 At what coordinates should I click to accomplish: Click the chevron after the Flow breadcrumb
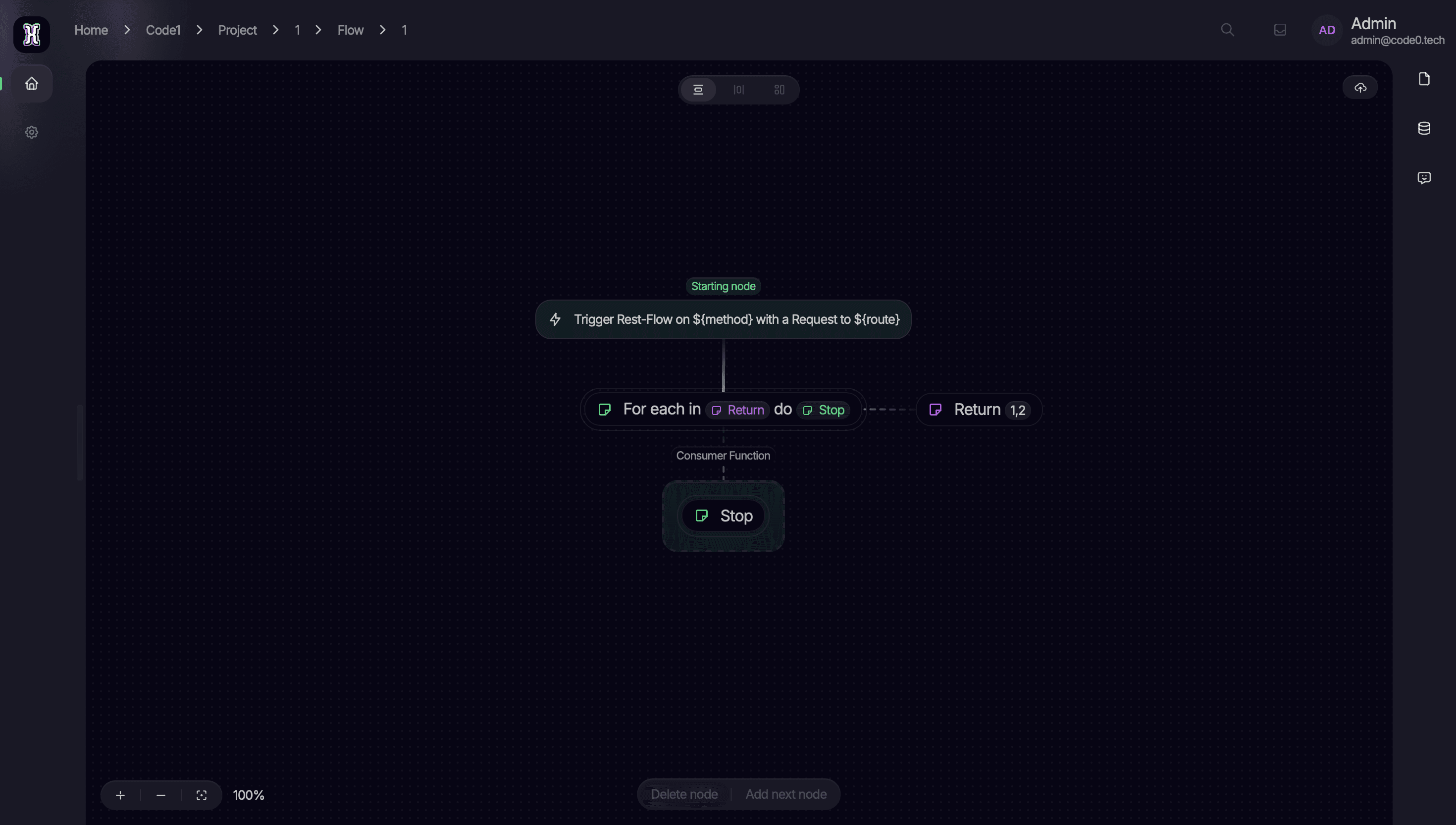point(382,30)
